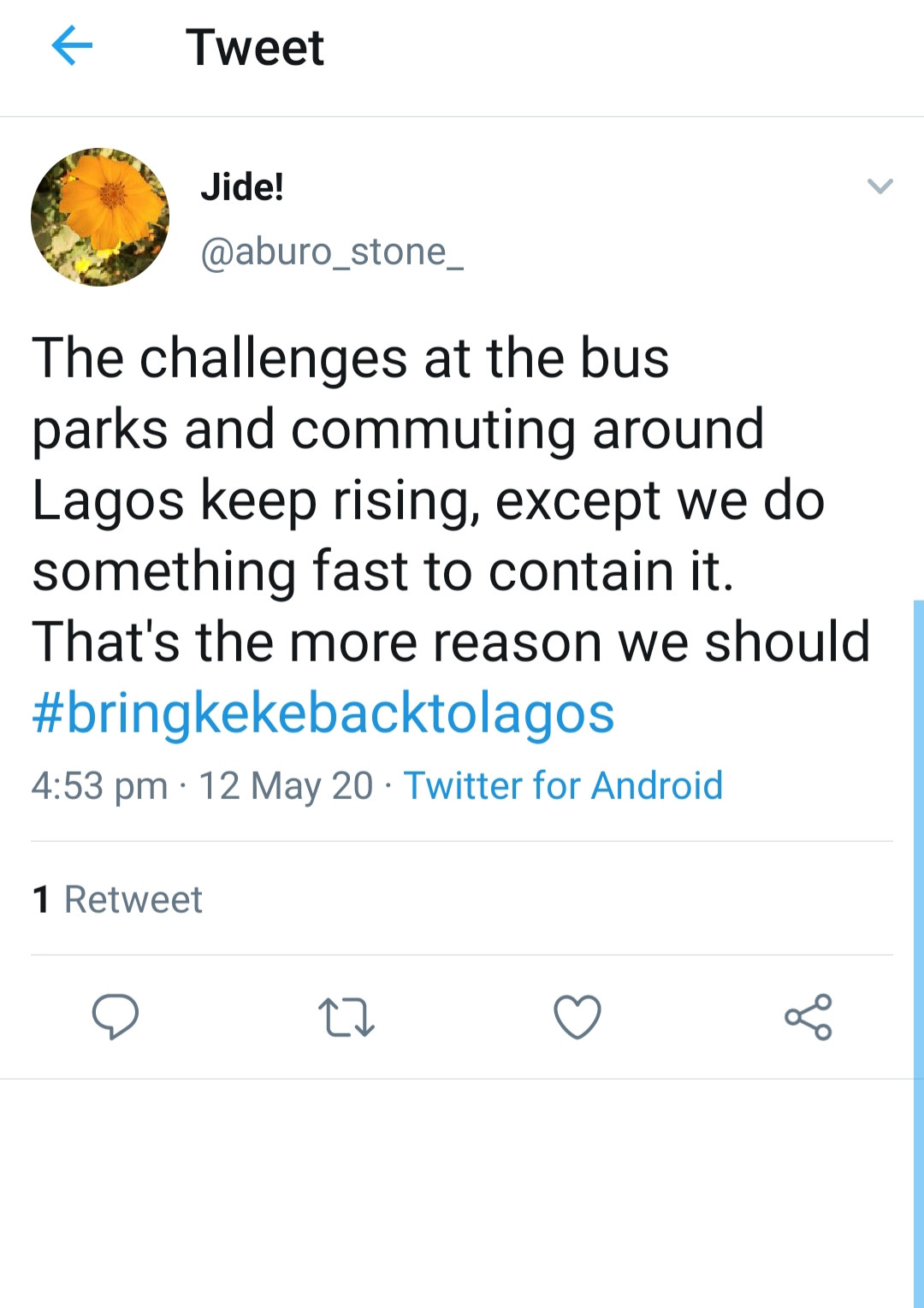
Task: Expand the tweet options chevron
Action: [880, 186]
